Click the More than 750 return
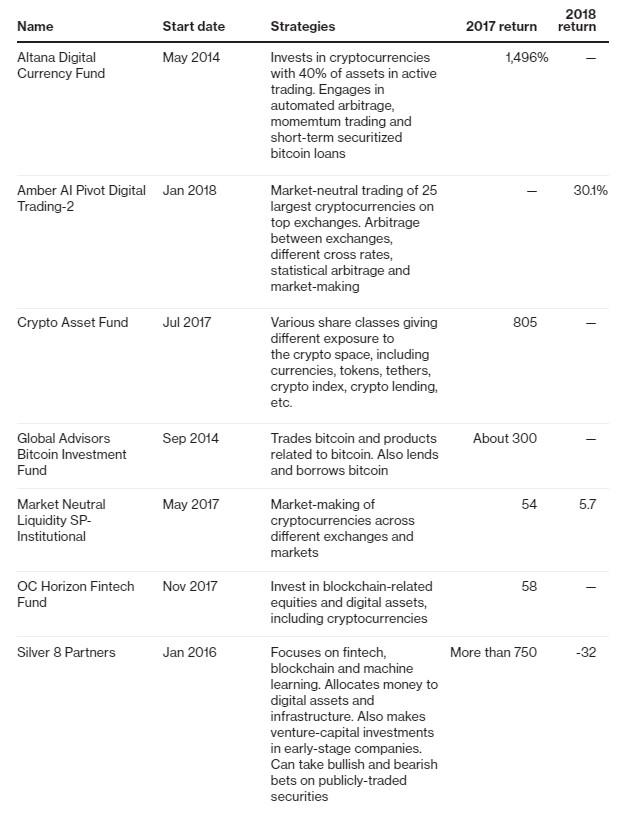Viewport: 621px width, 813px height. pyautogui.click(x=493, y=652)
